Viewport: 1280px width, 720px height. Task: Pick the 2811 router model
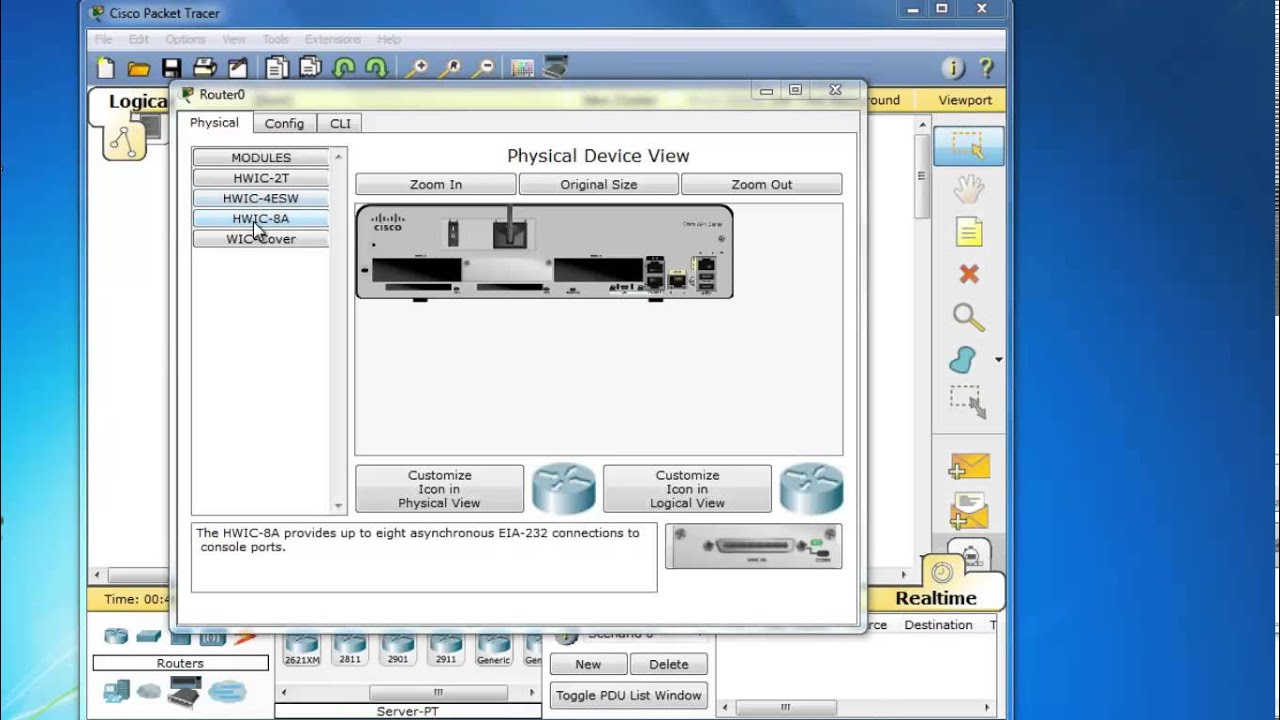(350, 649)
